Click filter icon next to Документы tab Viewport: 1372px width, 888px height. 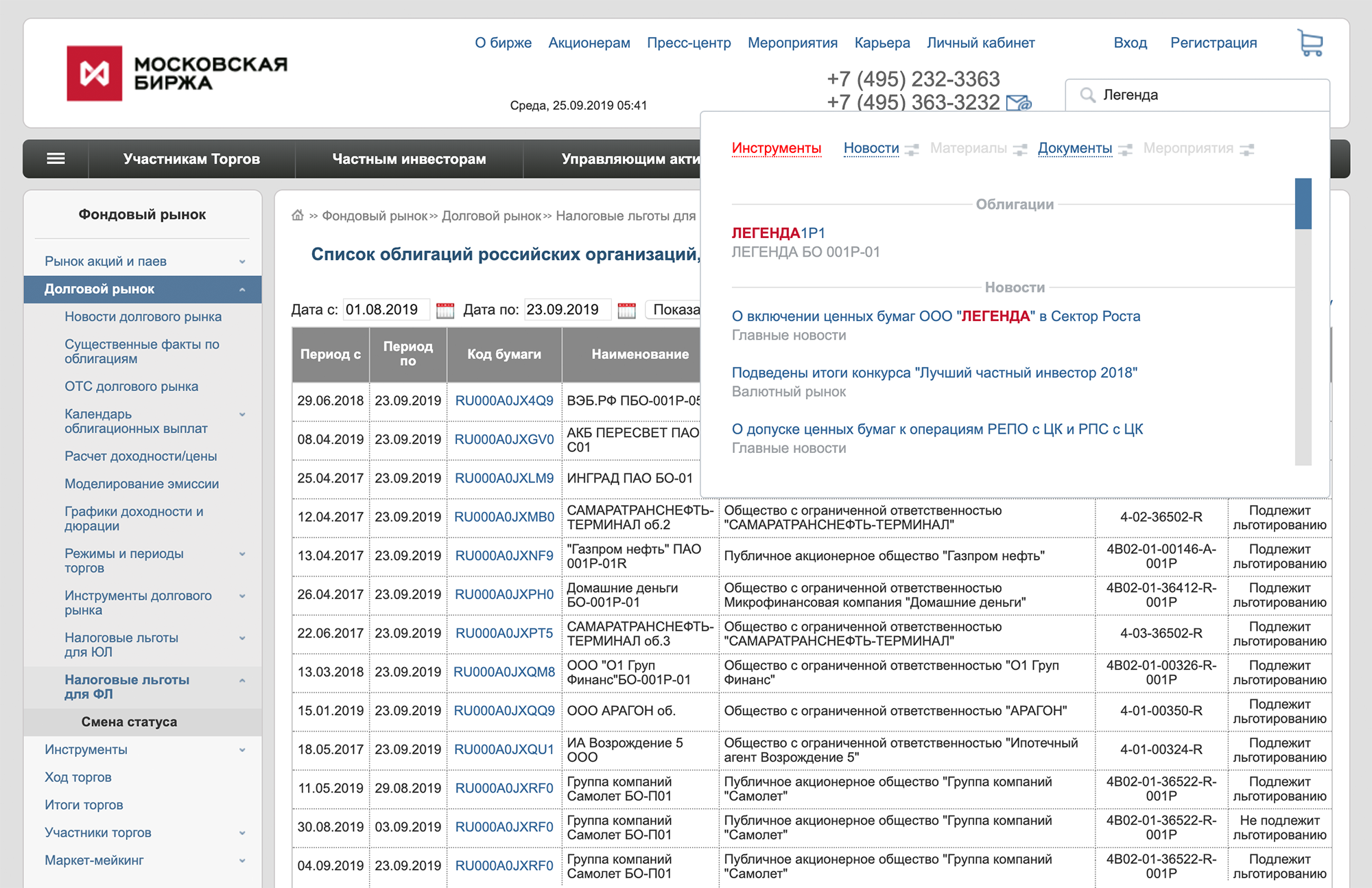pyautogui.click(x=1125, y=150)
